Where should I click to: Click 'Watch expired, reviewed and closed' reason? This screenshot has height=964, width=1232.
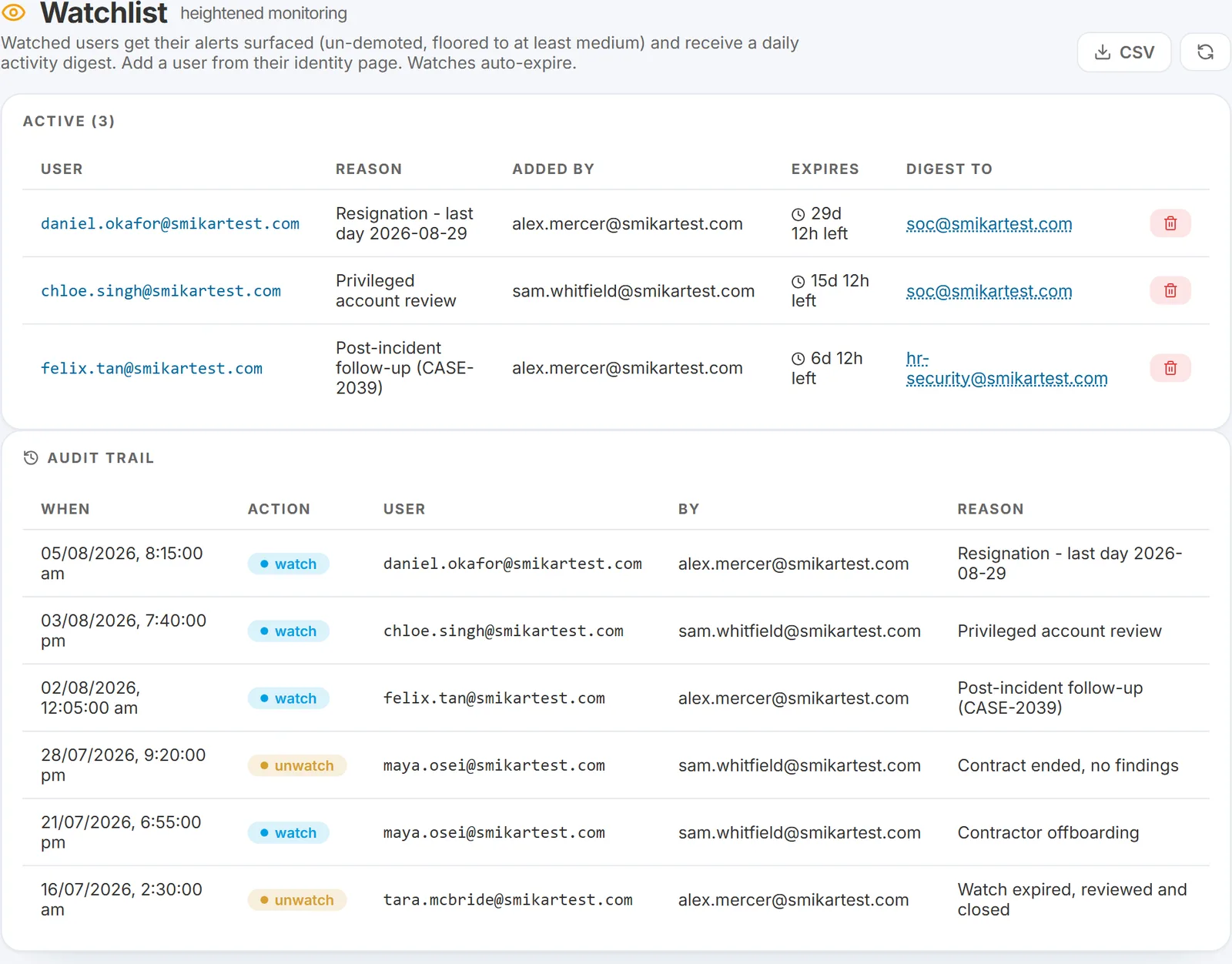(1072, 899)
